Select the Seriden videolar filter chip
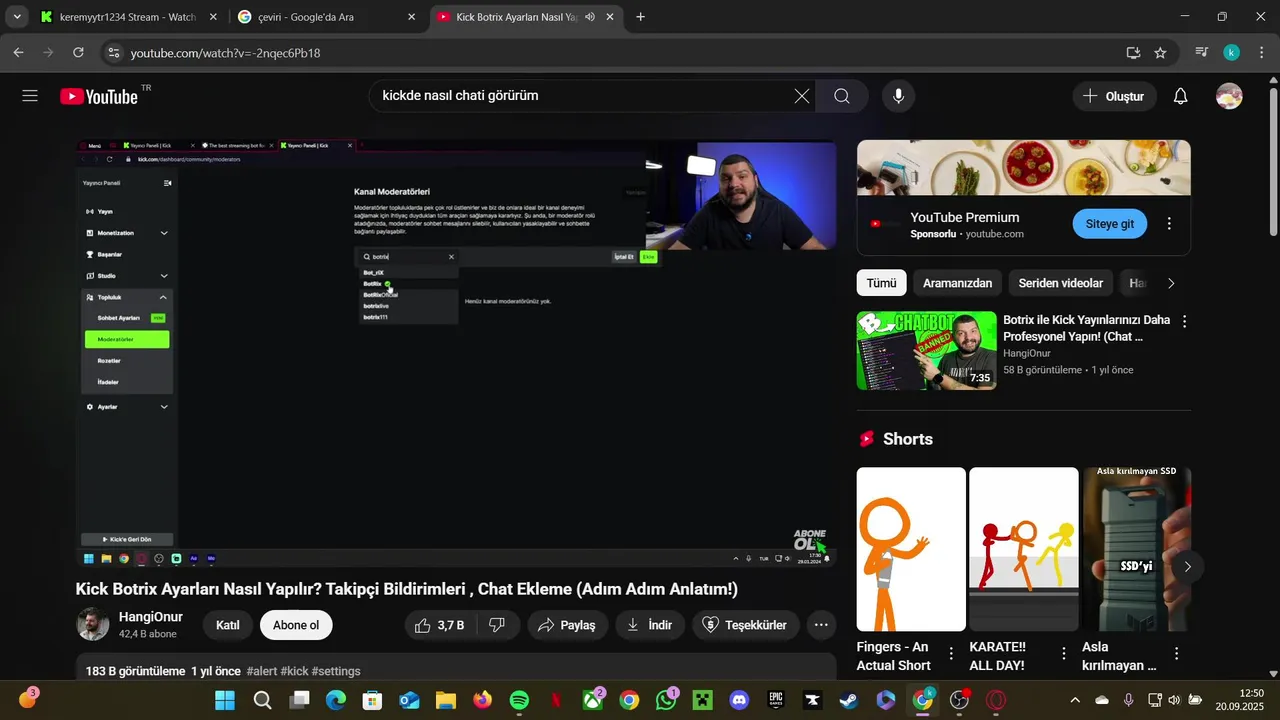The image size is (1280, 720). pos(1060,283)
